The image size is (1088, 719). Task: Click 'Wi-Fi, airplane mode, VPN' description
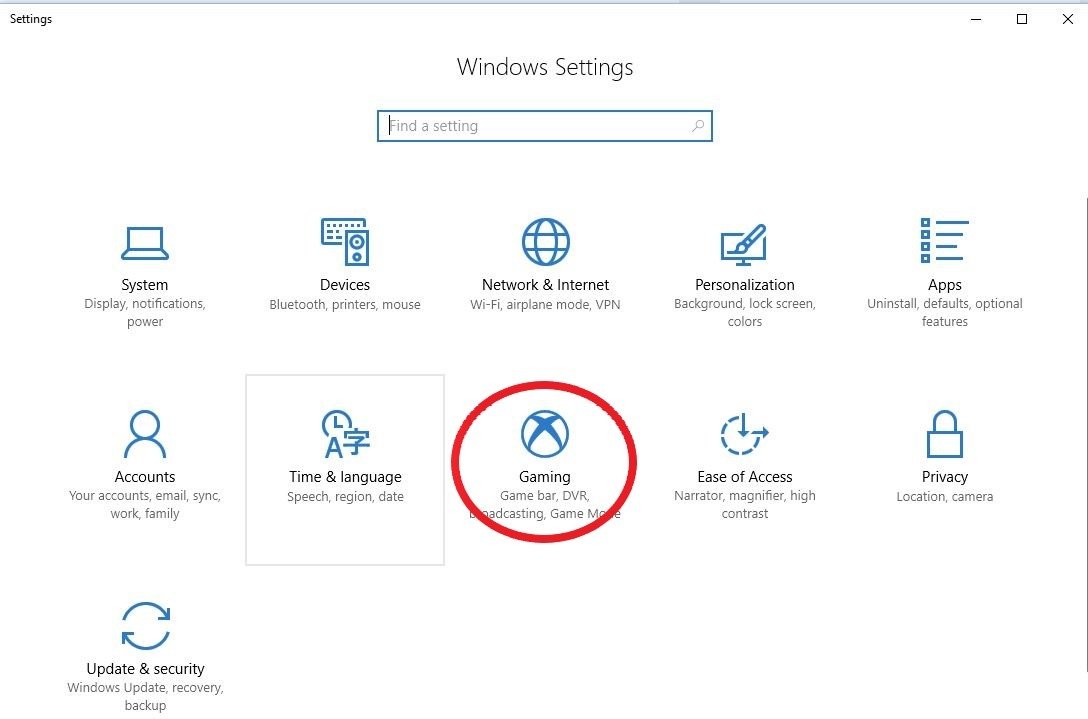545,305
